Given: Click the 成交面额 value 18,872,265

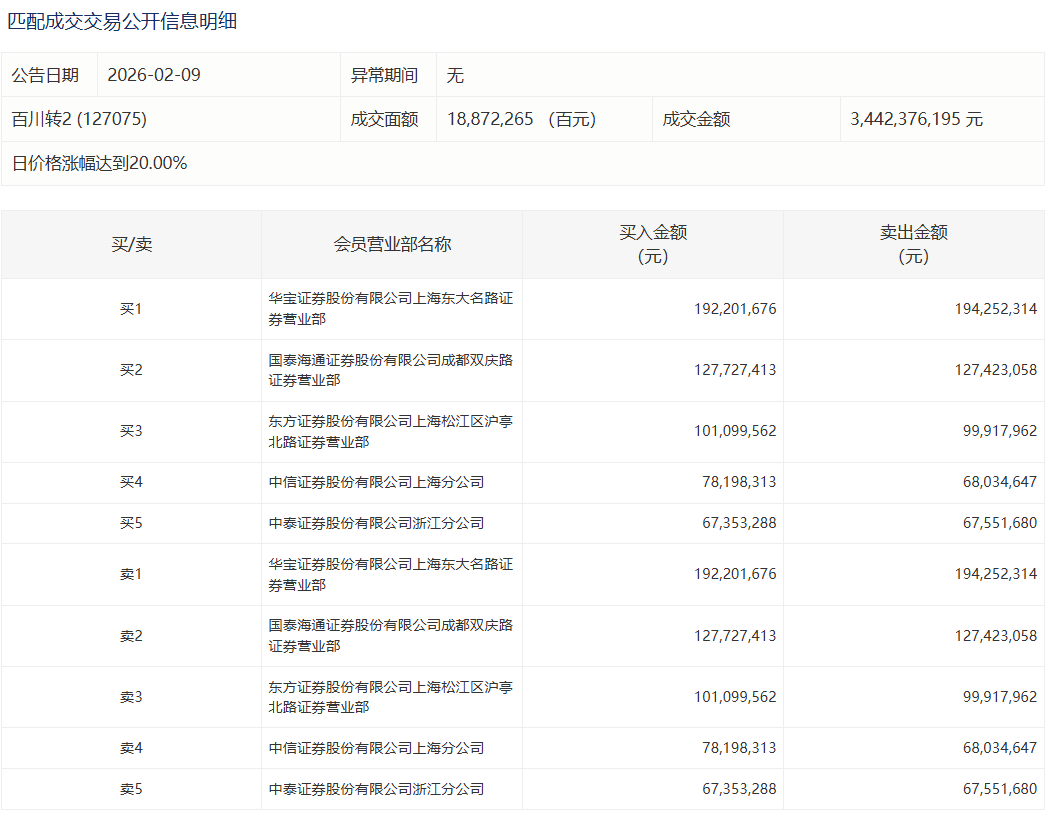Looking at the screenshot, I should click(491, 119).
